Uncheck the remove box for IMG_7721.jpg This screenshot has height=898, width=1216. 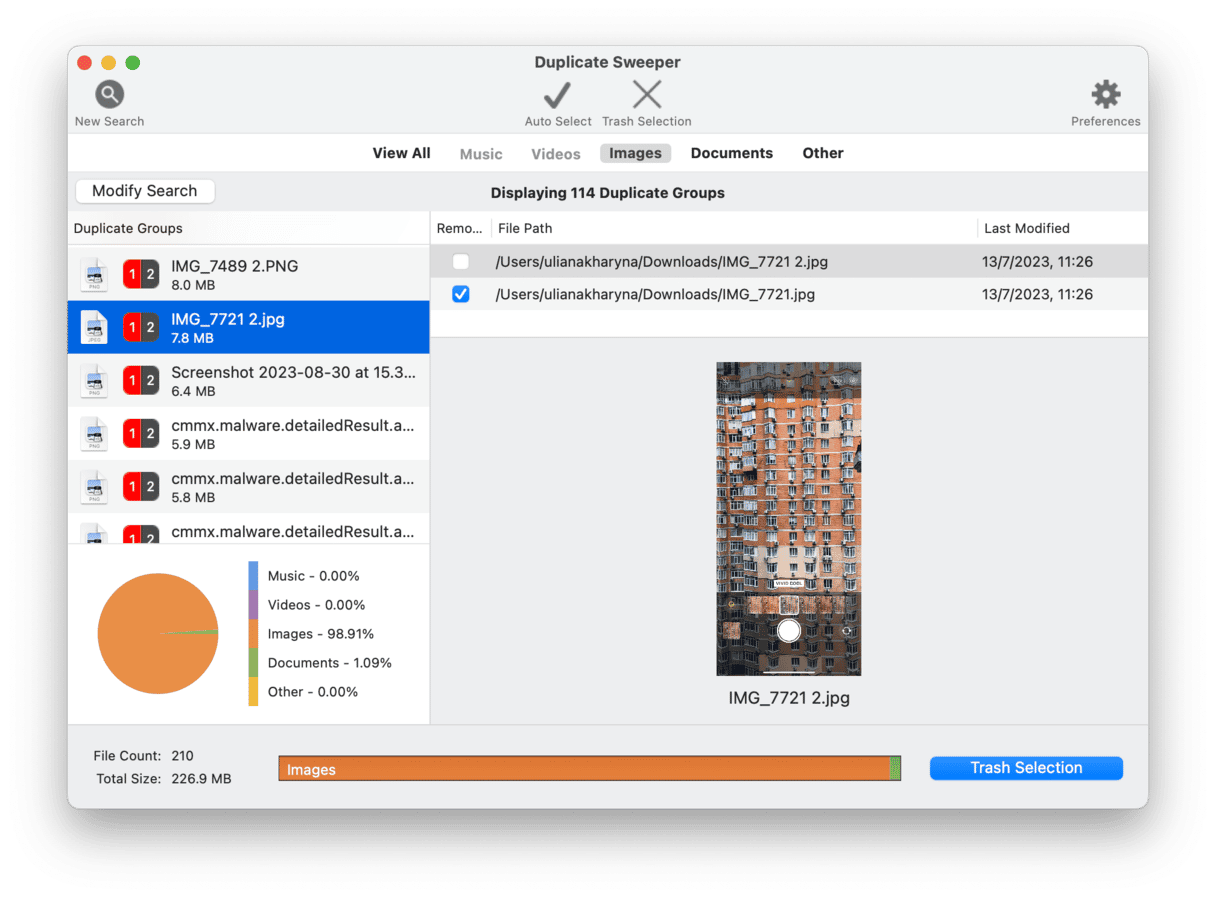click(x=460, y=294)
